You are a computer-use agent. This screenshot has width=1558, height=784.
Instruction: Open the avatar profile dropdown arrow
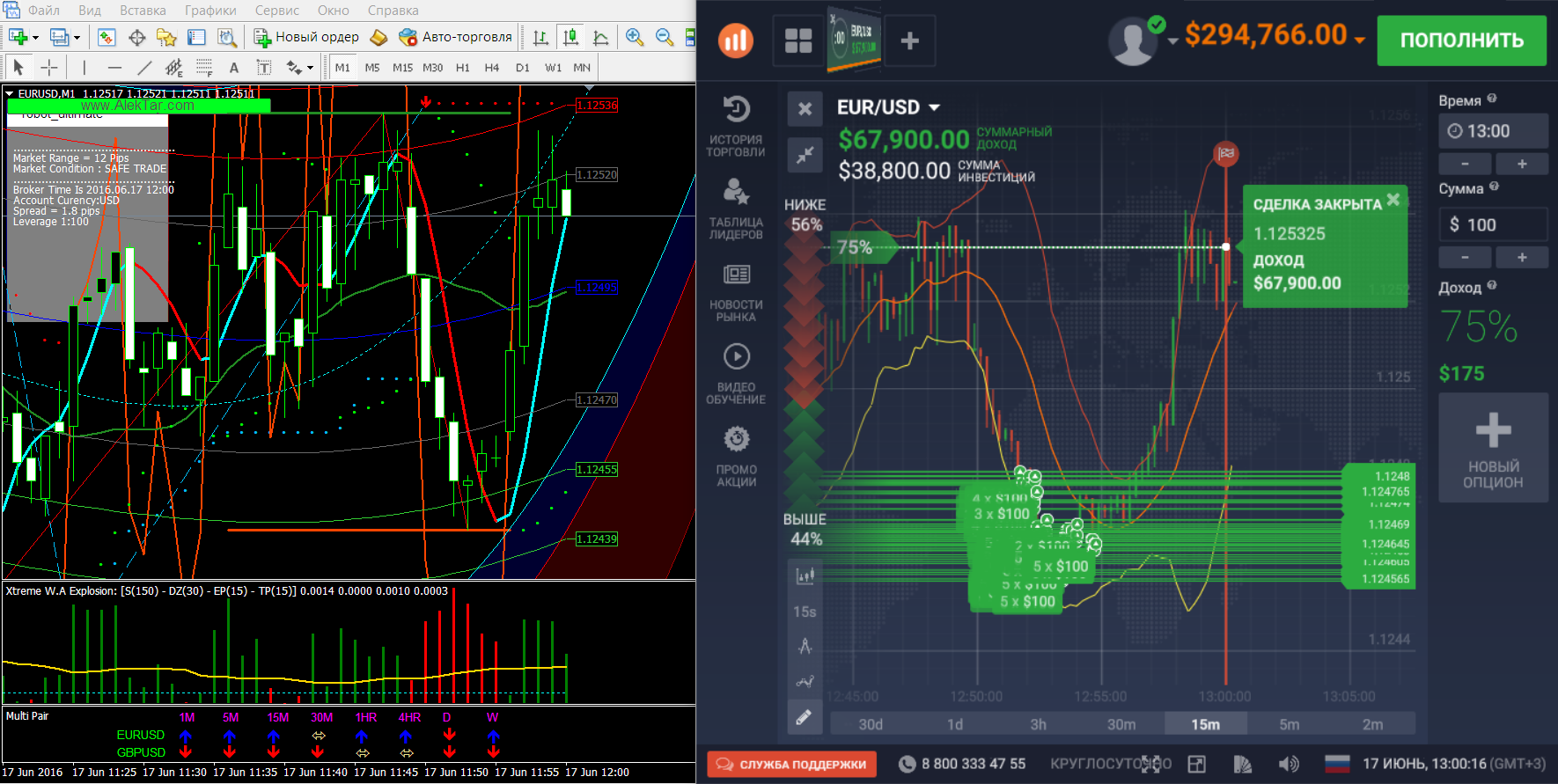pyautogui.click(x=1172, y=41)
